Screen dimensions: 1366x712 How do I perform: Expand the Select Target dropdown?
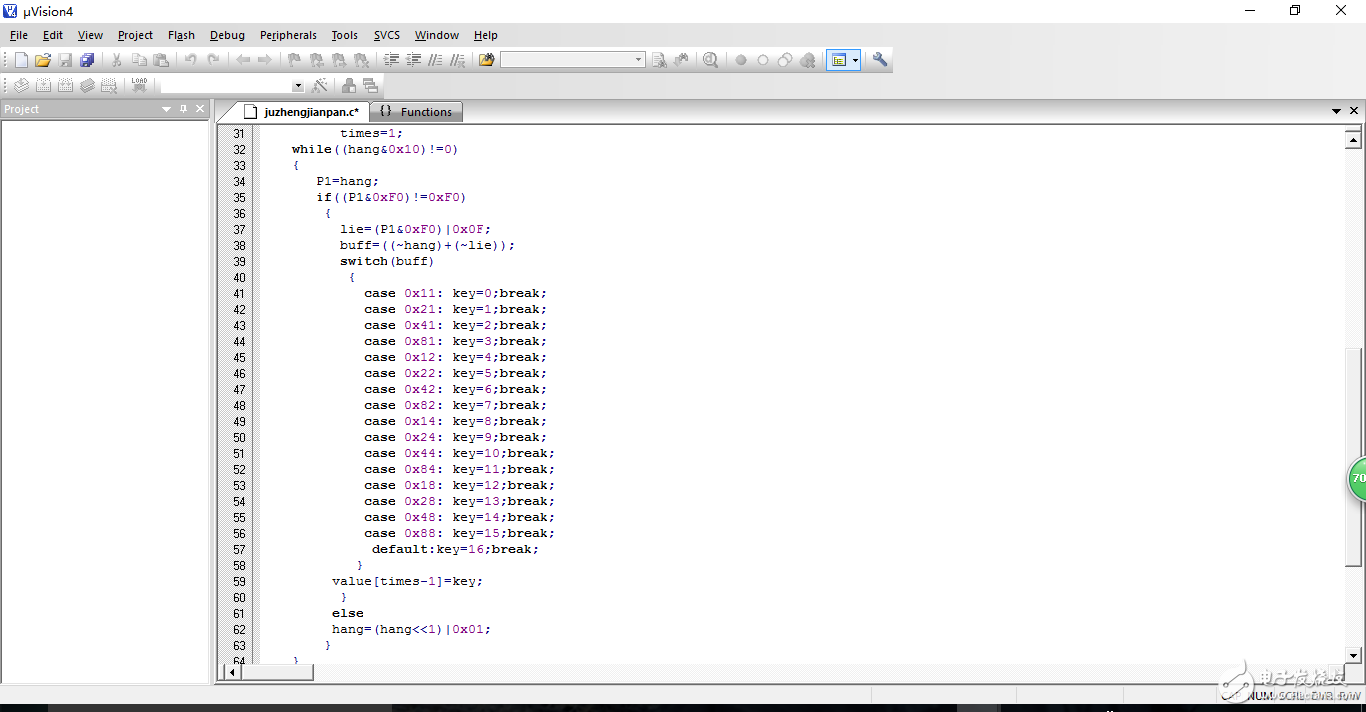point(298,86)
